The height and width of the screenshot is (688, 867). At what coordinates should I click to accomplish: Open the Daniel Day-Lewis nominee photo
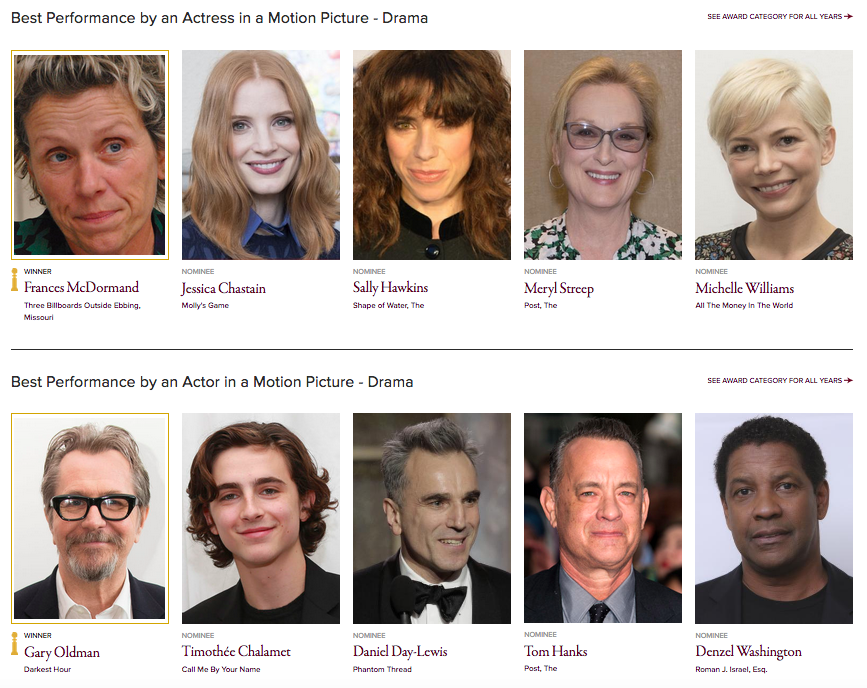(432, 518)
